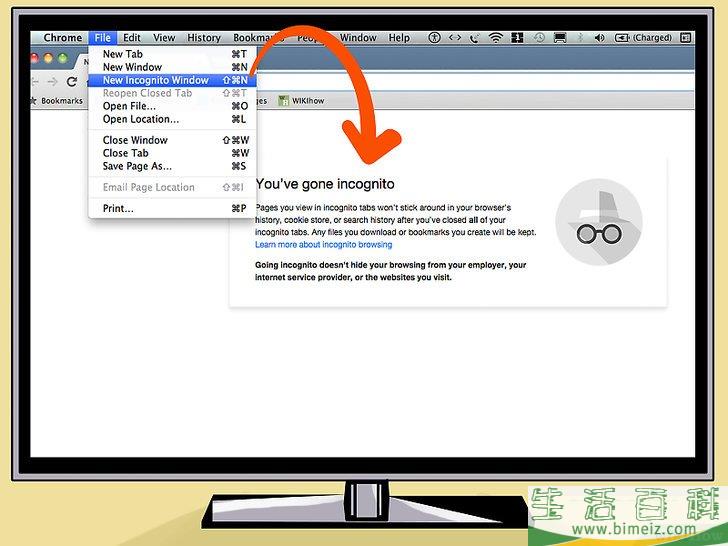
Task: Click the browser reload icon
Action: tap(71, 82)
